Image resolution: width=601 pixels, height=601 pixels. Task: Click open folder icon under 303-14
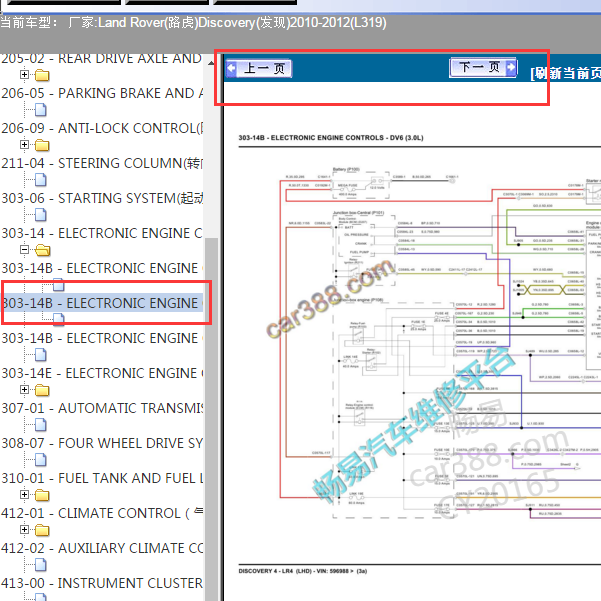coord(43,250)
